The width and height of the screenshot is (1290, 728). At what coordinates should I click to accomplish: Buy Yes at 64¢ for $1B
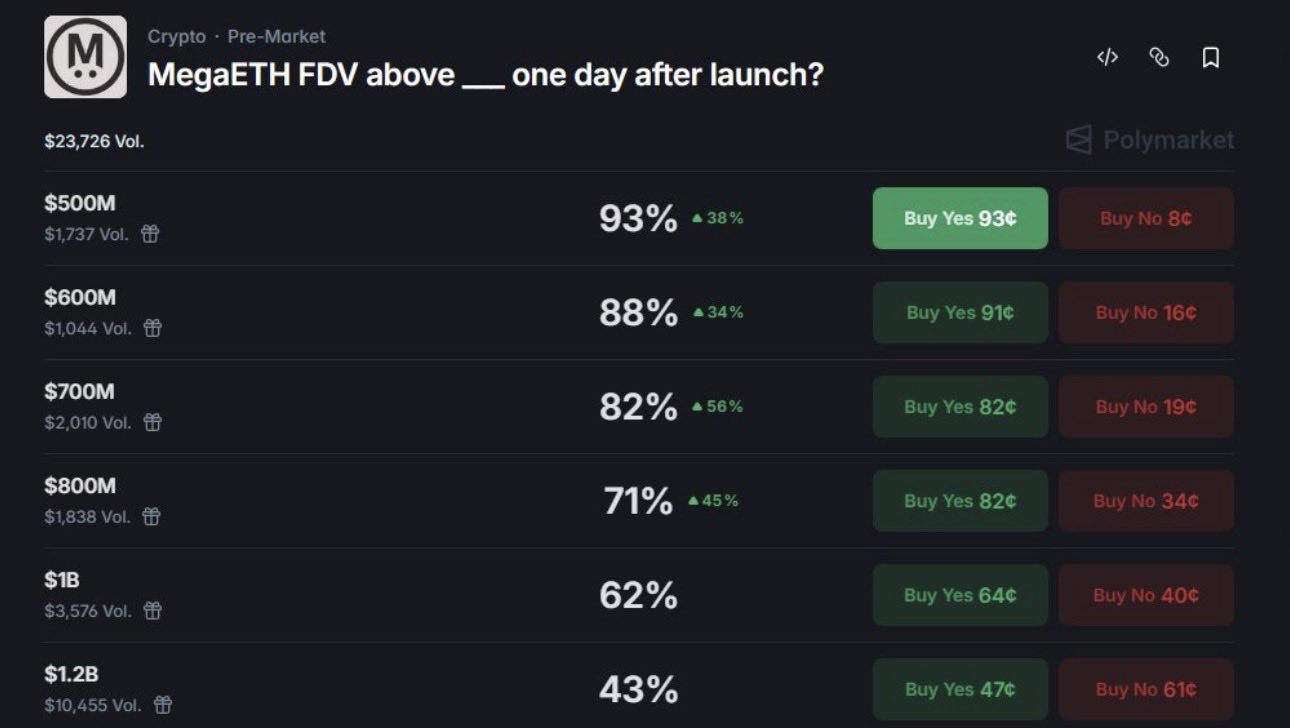click(x=960, y=595)
